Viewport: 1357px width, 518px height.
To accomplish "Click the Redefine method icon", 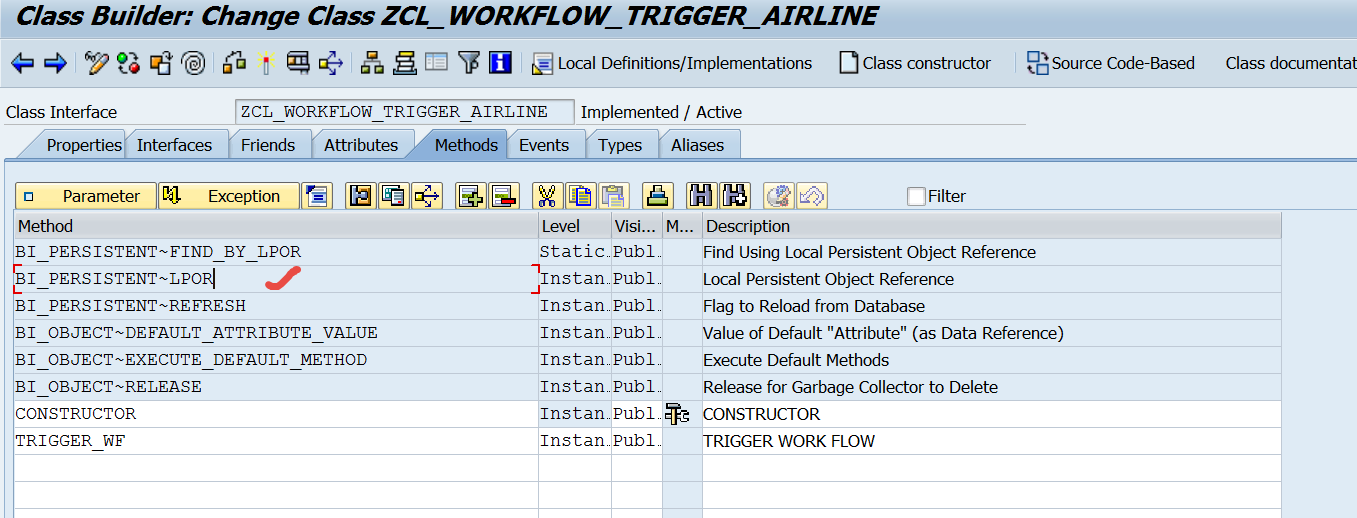I will coord(394,196).
